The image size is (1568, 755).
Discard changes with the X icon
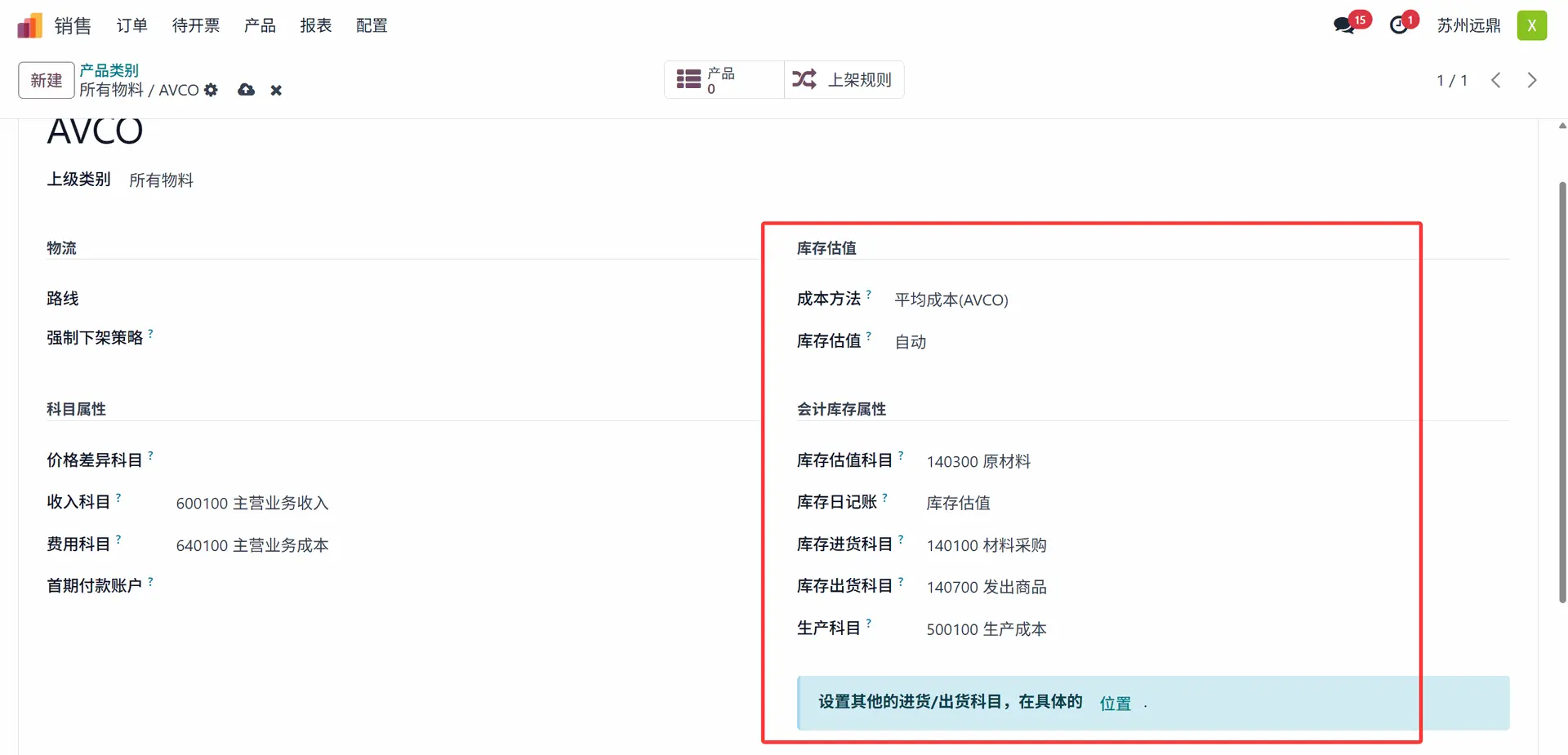tap(276, 91)
